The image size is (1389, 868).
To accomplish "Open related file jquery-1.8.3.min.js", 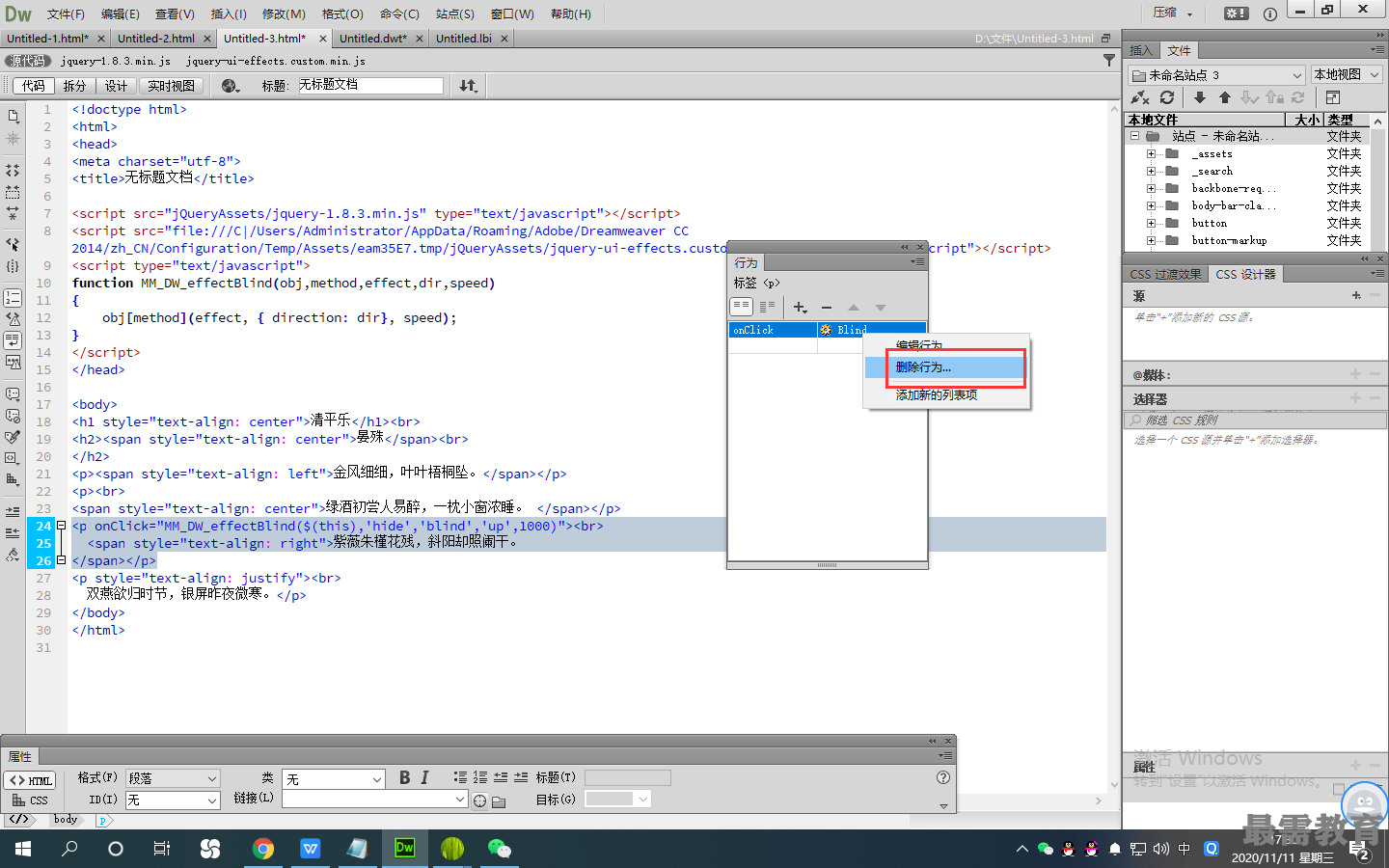I will (x=116, y=61).
